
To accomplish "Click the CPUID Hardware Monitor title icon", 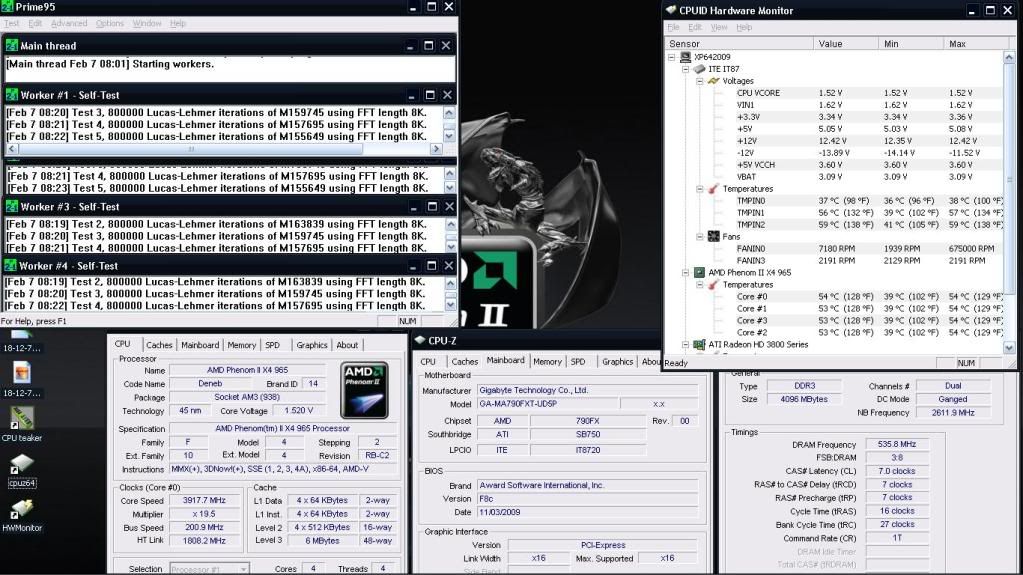I will pos(671,10).
